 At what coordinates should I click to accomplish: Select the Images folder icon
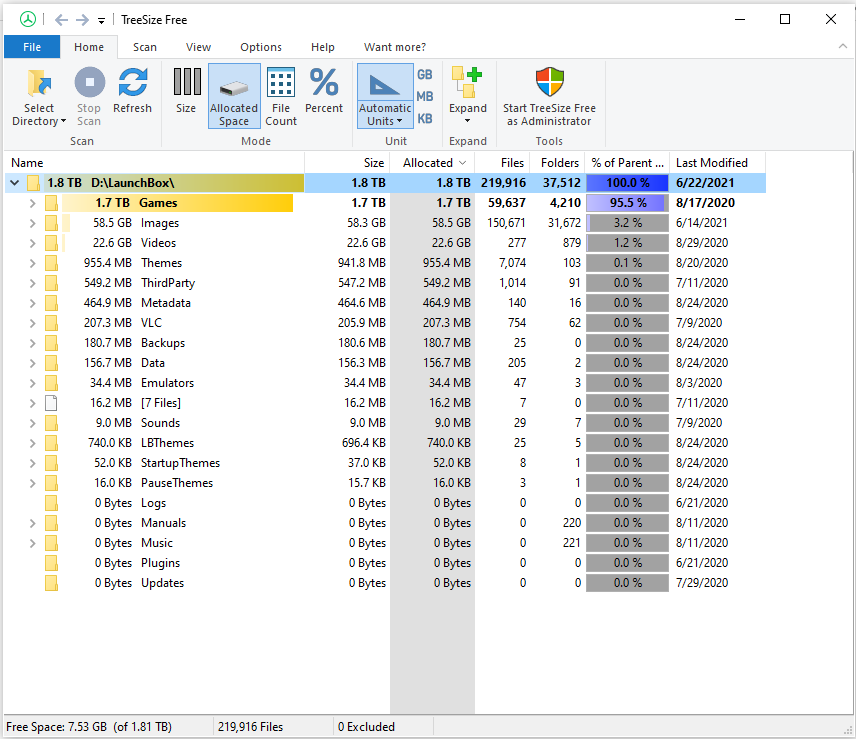[51, 223]
